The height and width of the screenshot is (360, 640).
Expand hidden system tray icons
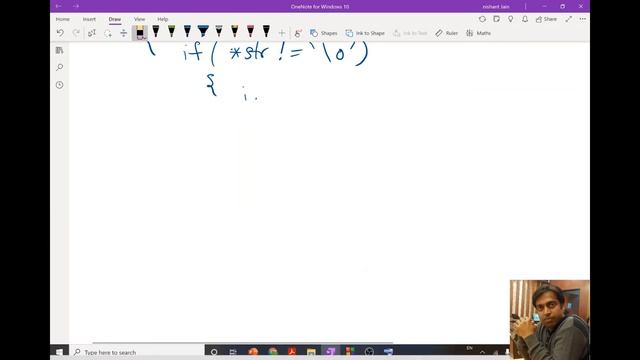(x=482, y=352)
